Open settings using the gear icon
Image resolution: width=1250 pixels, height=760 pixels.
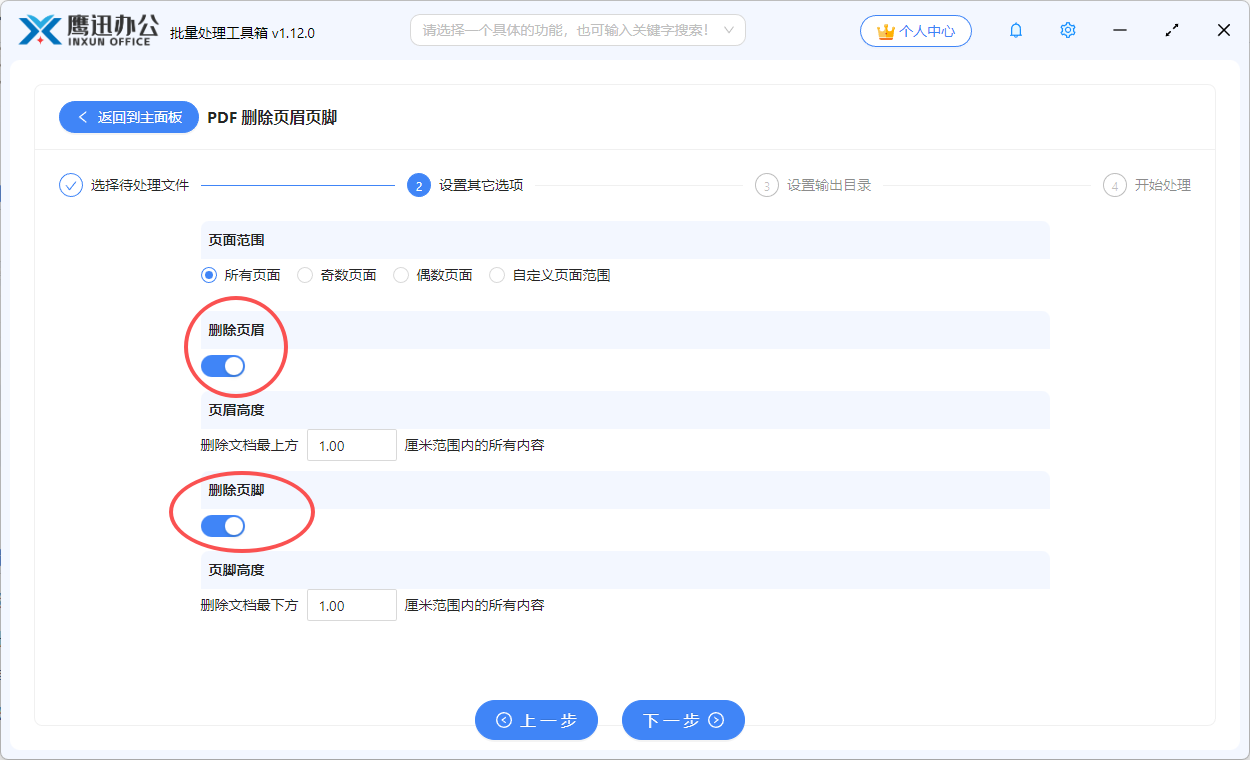pyautogui.click(x=1067, y=30)
